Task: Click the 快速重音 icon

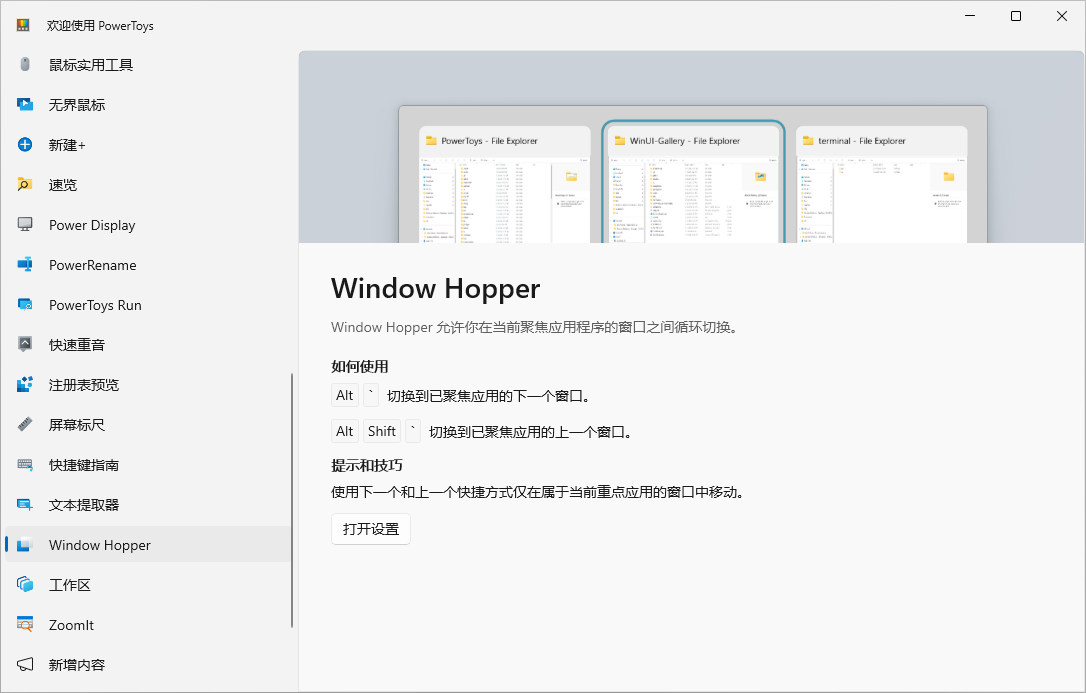Action: click(x=25, y=345)
